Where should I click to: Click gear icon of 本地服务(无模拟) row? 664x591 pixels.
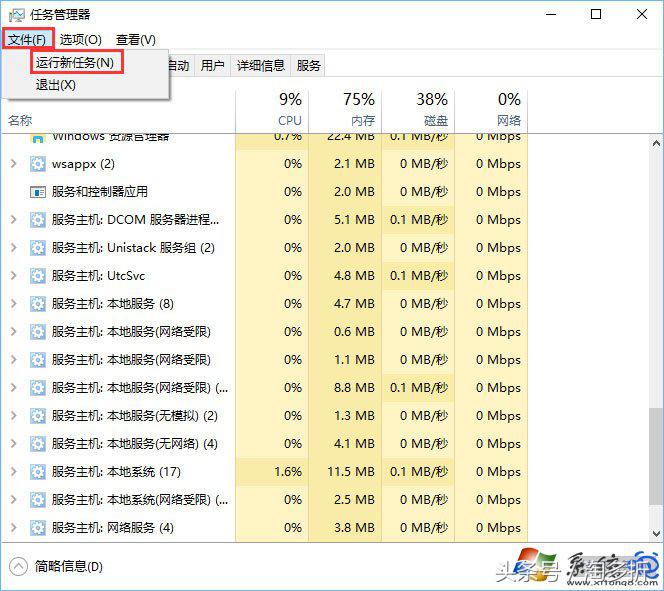tap(38, 415)
